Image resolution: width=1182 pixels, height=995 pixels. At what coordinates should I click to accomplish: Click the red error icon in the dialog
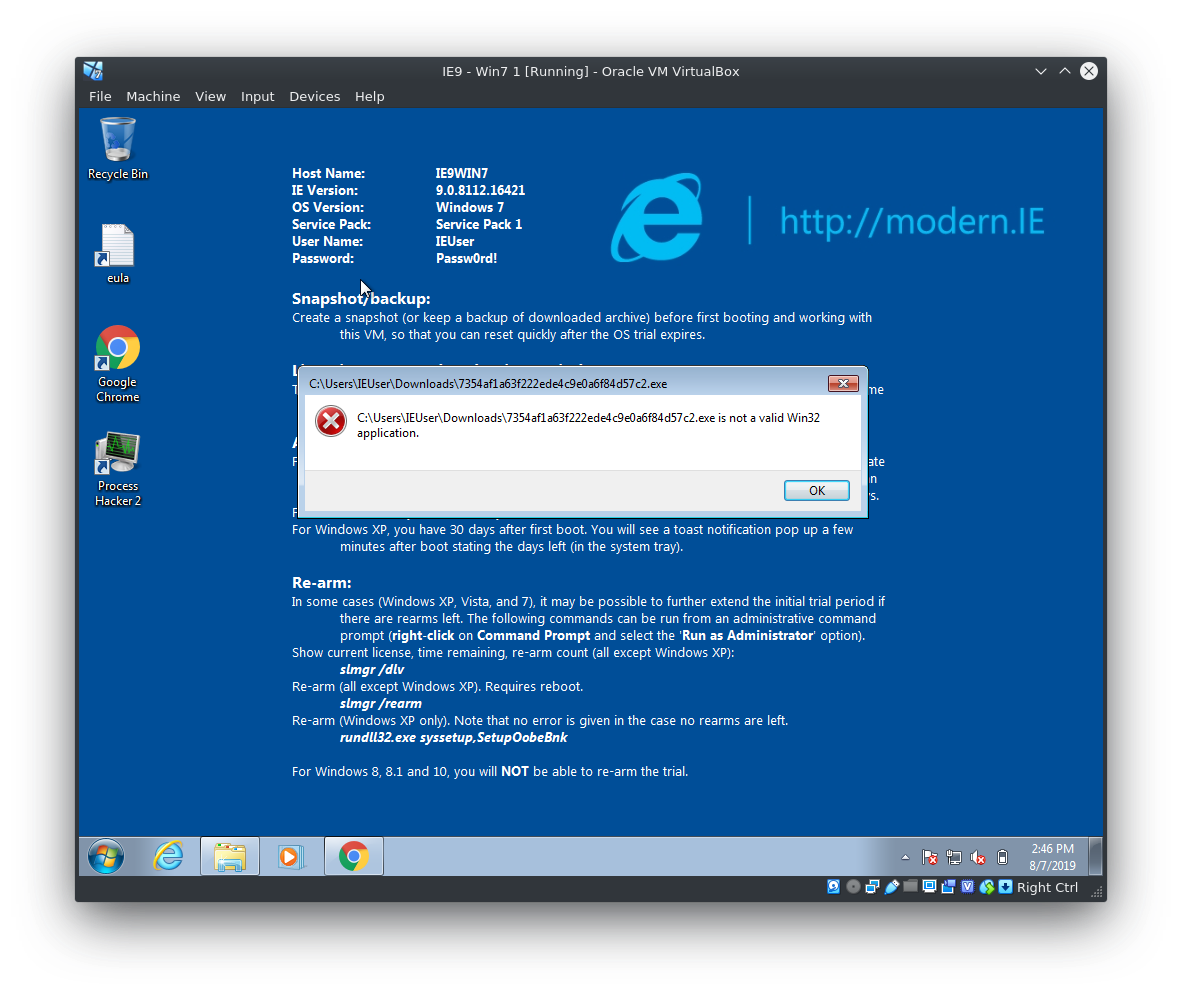(x=330, y=421)
